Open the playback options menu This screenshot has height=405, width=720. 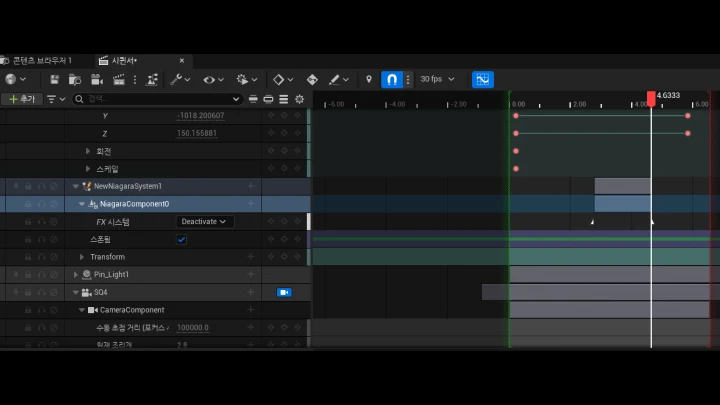[247, 79]
